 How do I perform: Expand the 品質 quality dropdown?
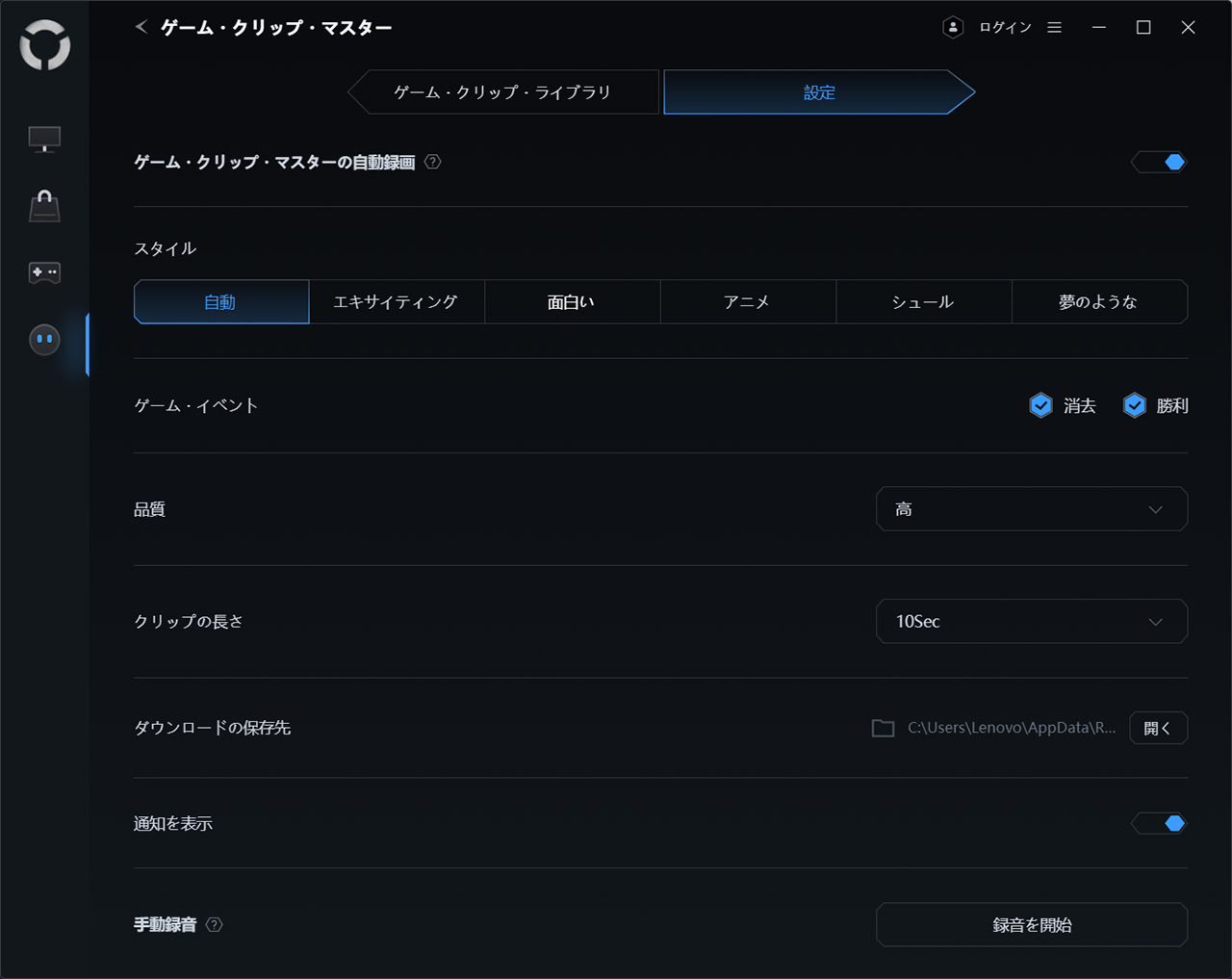[1032, 509]
